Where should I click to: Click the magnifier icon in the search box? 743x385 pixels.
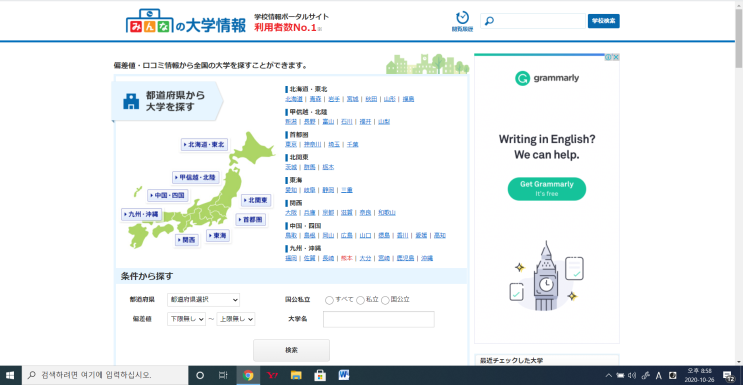click(x=489, y=21)
